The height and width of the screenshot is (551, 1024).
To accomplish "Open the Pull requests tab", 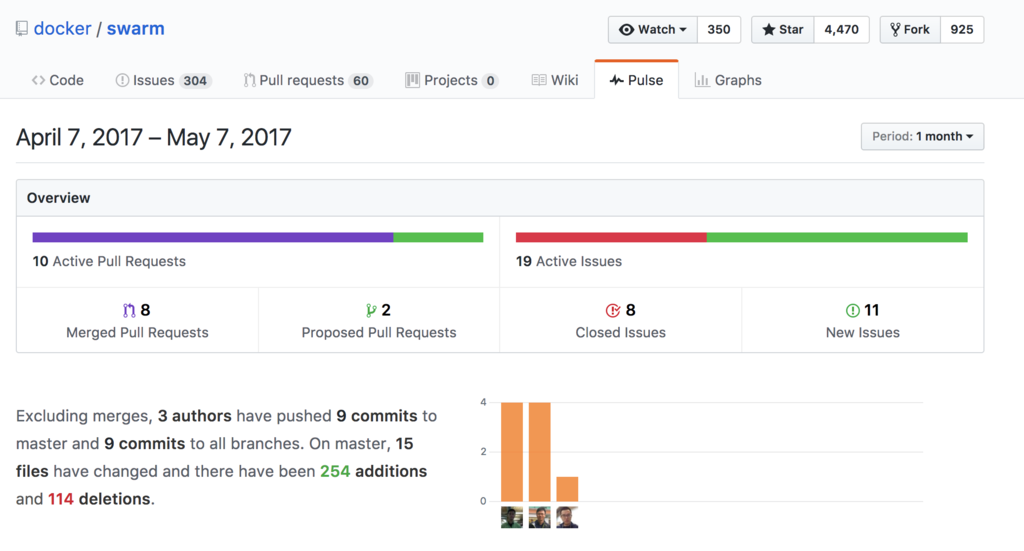I will pyautogui.click(x=308, y=80).
